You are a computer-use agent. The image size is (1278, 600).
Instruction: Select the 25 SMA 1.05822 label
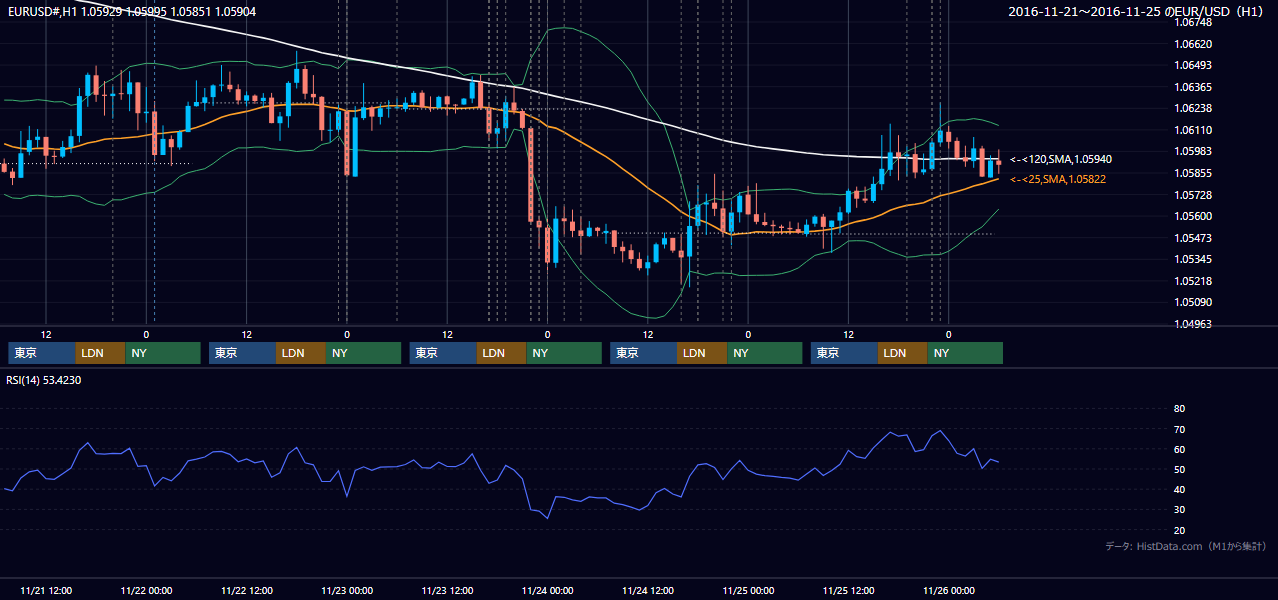coord(1060,179)
